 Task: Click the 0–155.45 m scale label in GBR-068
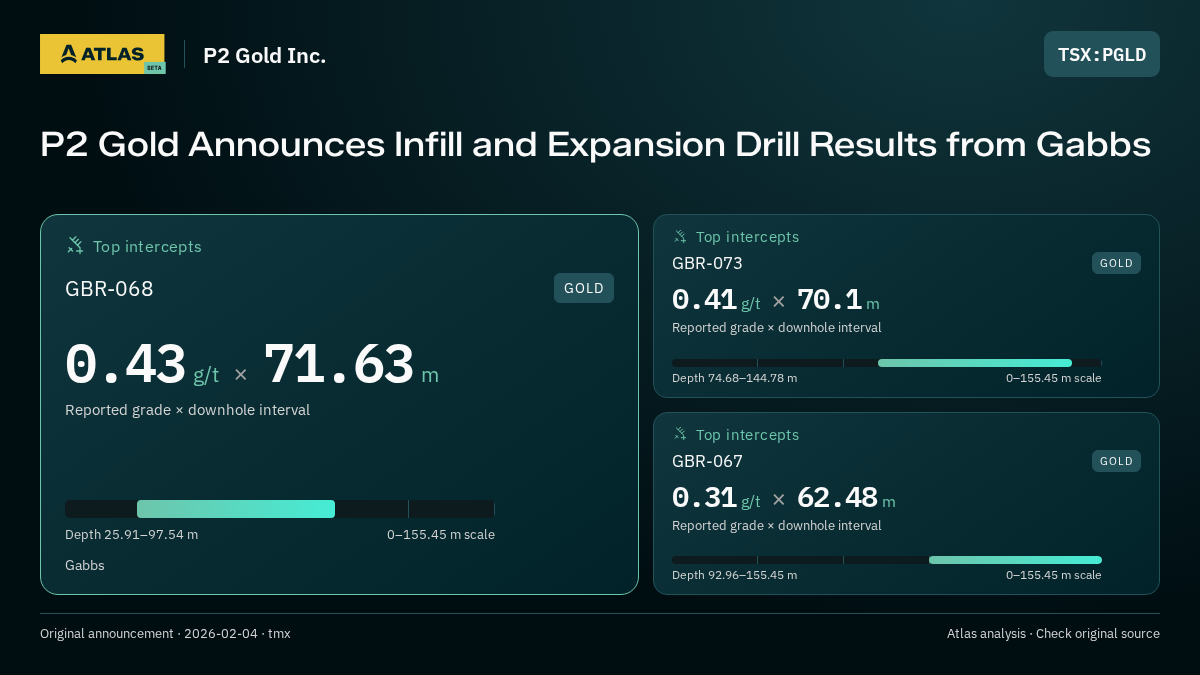coord(441,535)
